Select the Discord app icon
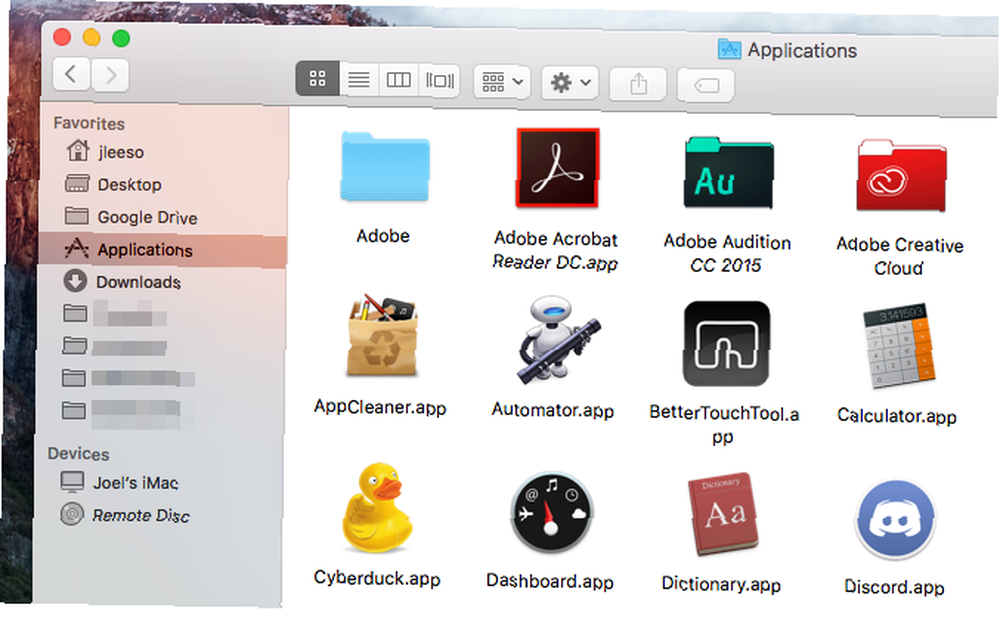1000x623 pixels. pos(895,520)
